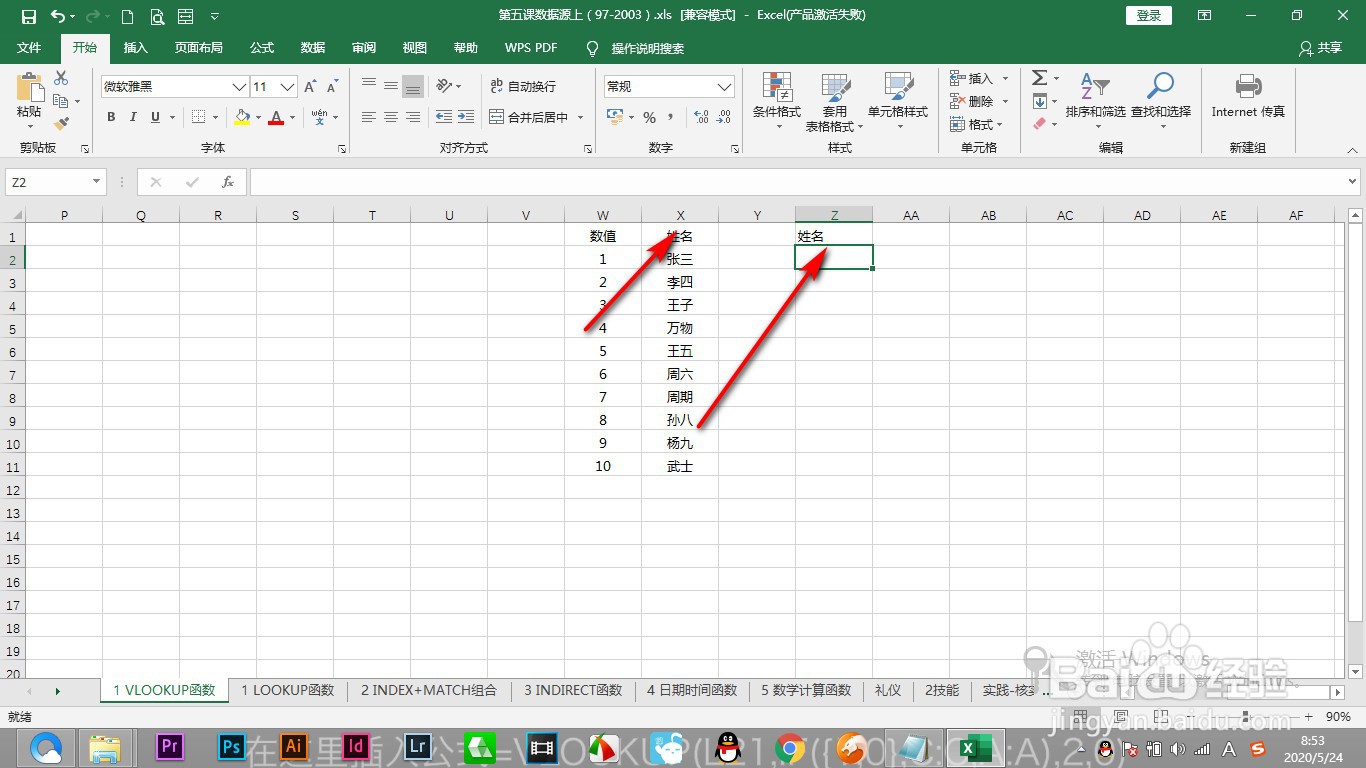The image size is (1366, 768).
Task: Apply yellow fill color bucket
Action: (x=242, y=117)
